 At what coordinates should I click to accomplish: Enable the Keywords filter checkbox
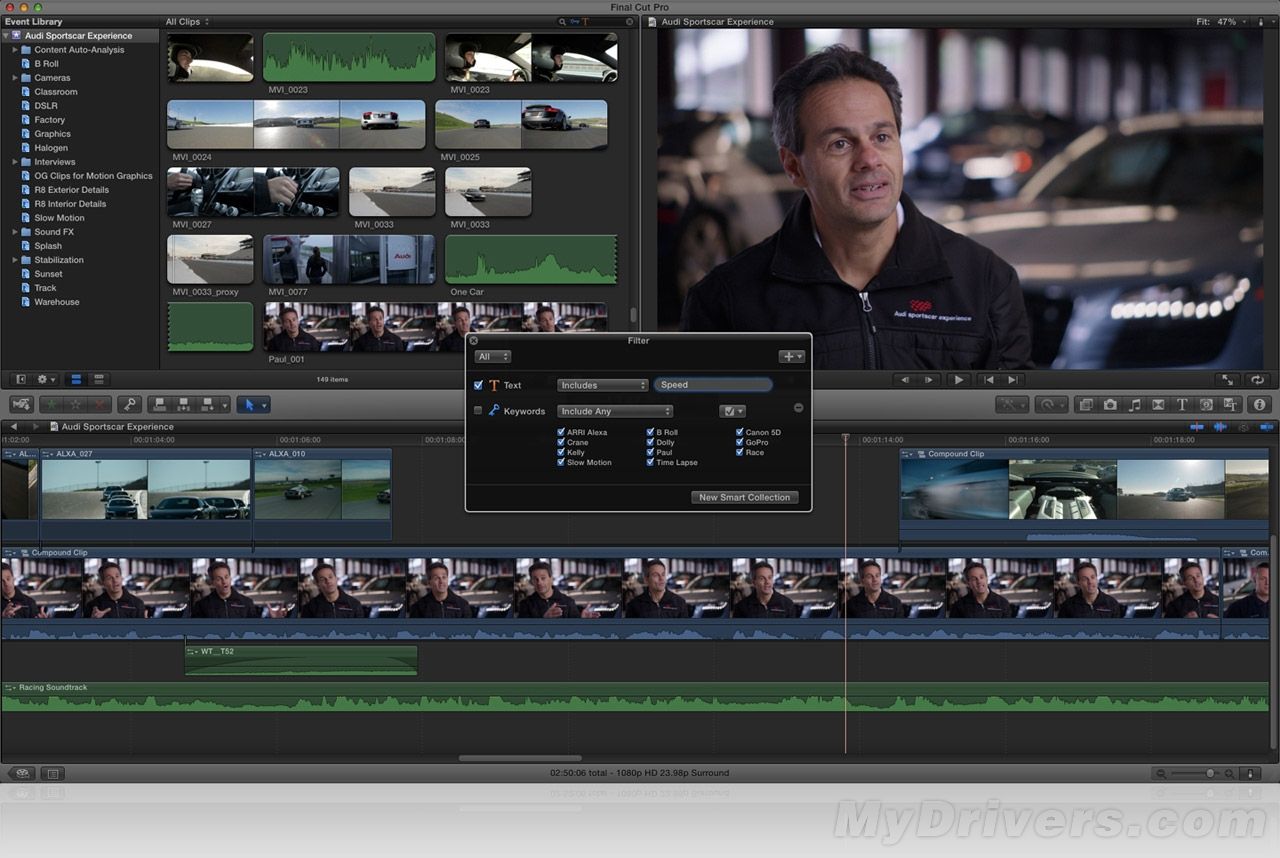tap(478, 410)
